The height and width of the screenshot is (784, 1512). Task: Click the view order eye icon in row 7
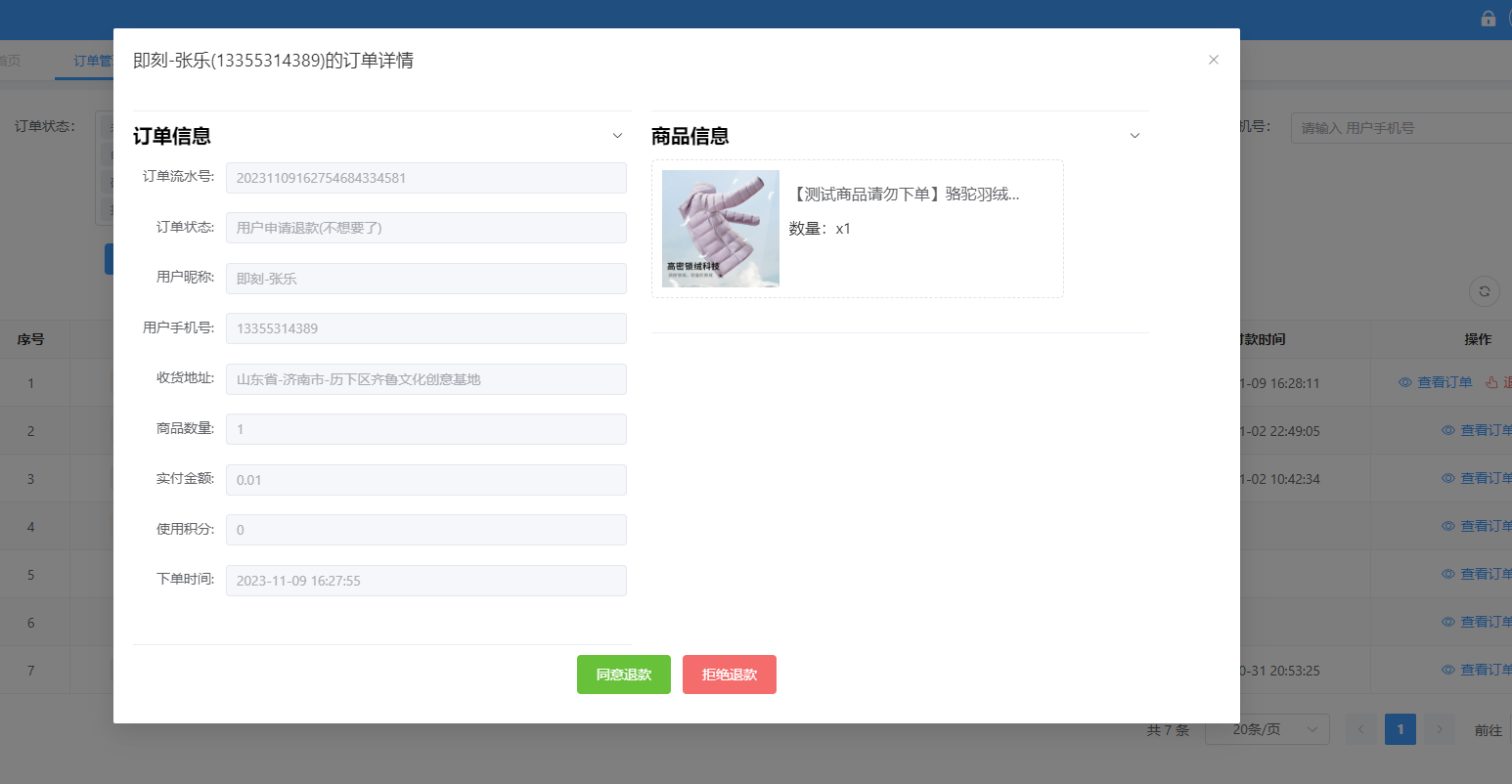(x=1448, y=670)
